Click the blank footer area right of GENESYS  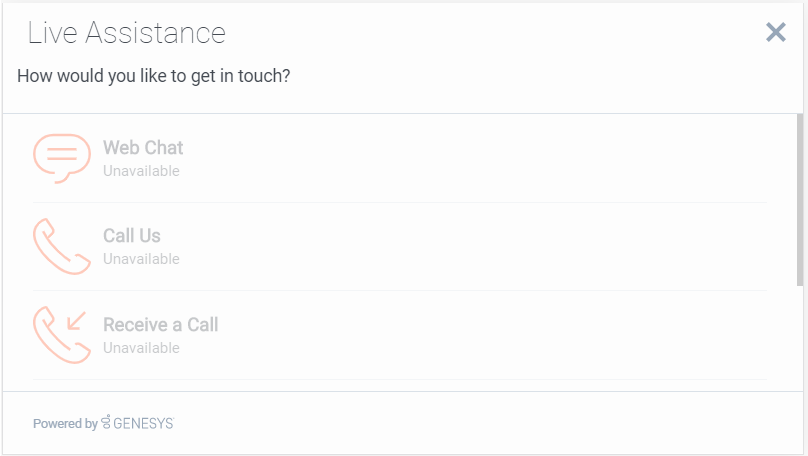[x=500, y=424]
